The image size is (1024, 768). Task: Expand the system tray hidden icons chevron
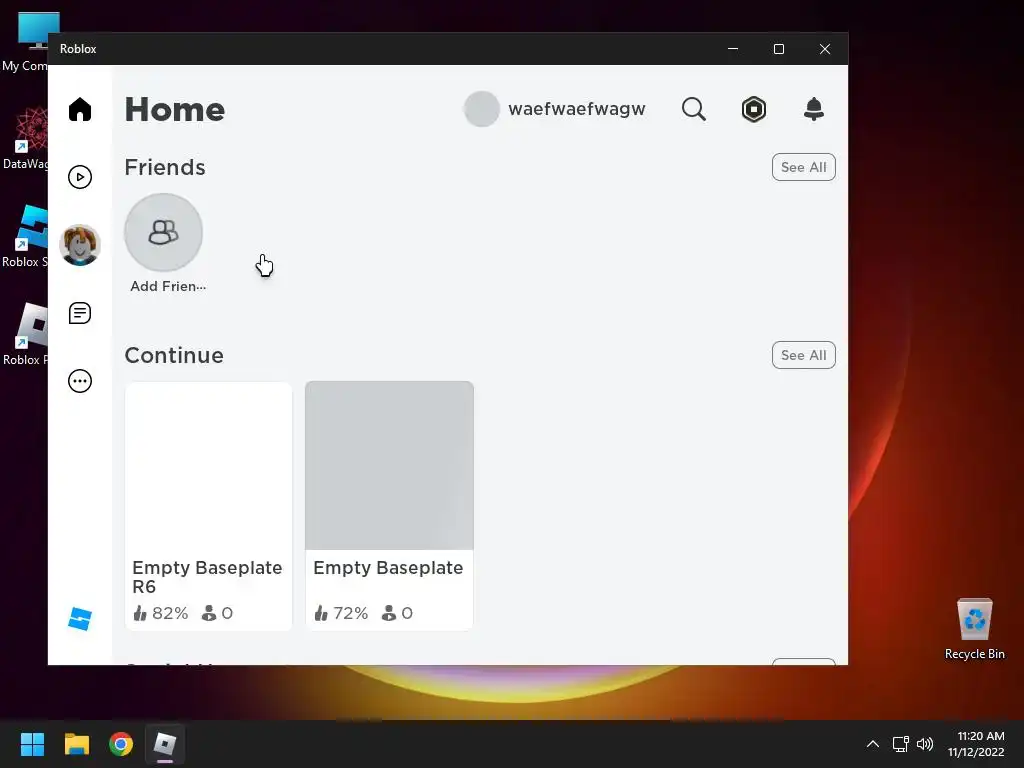click(872, 744)
